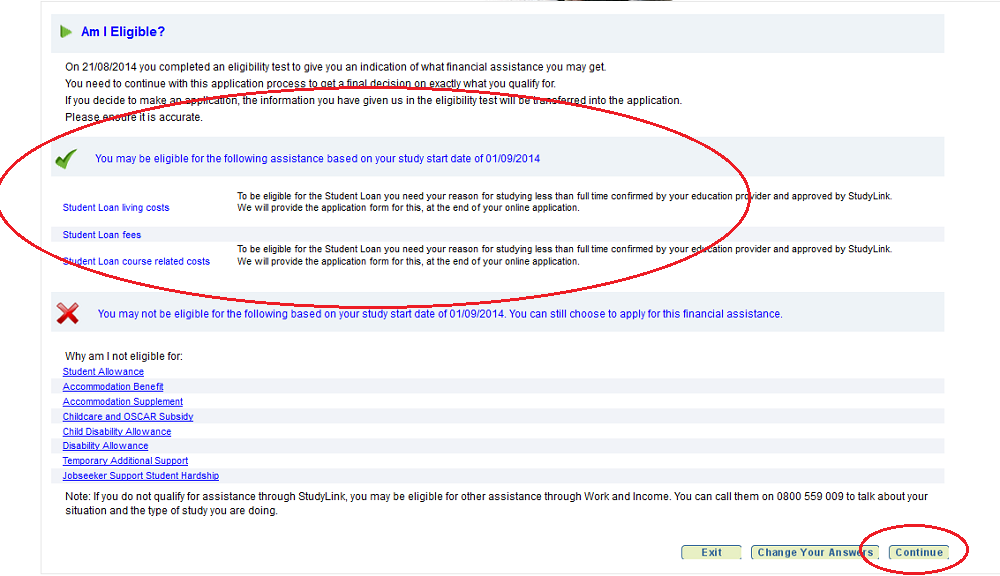Click the red cross not-eligible icon

(x=68, y=313)
